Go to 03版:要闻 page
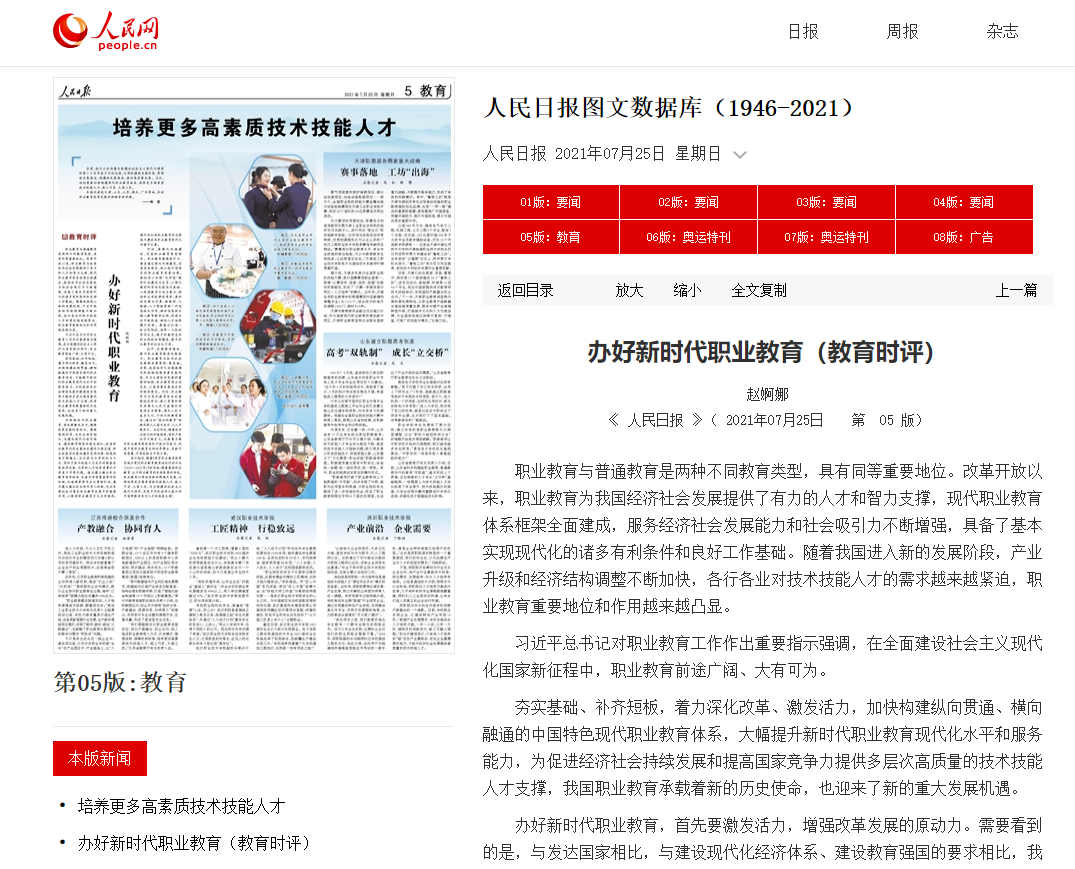The image size is (1075, 869). [826, 202]
